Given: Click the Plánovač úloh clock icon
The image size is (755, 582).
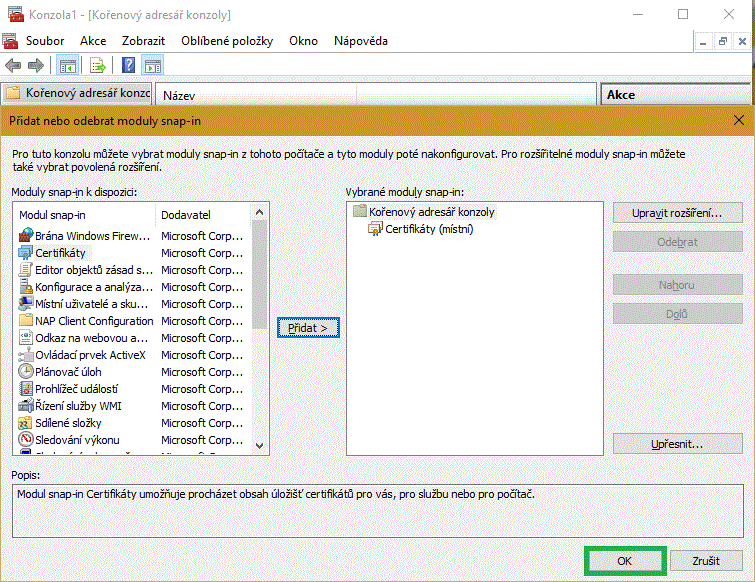Looking at the screenshot, I should [x=26, y=372].
